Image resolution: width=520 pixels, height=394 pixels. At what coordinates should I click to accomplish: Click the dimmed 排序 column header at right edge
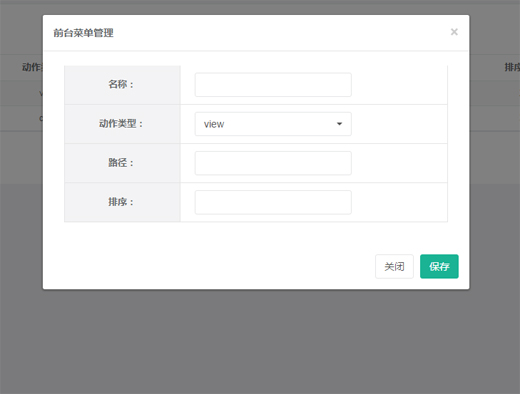512,67
